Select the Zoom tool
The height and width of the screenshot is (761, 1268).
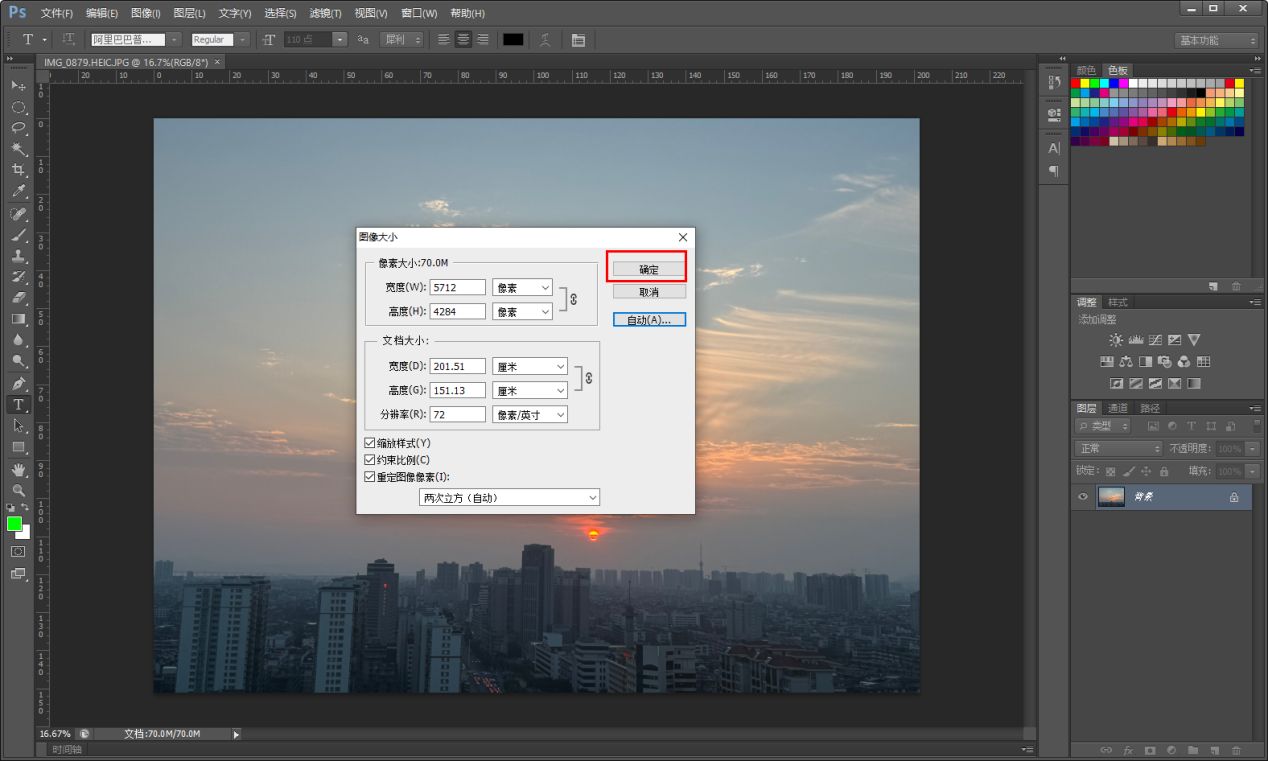pos(18,491)
